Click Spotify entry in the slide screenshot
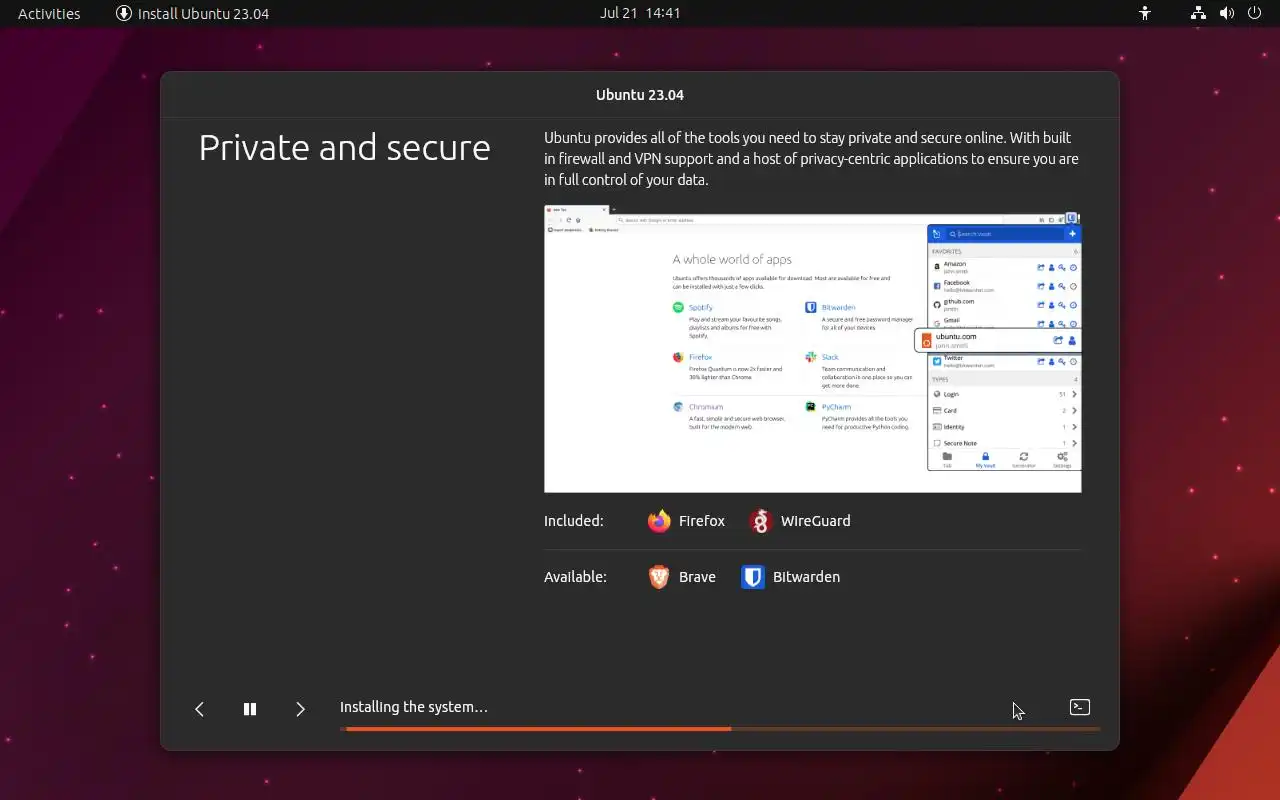This screenshot has height=800, width=1280. coord(701,308)
